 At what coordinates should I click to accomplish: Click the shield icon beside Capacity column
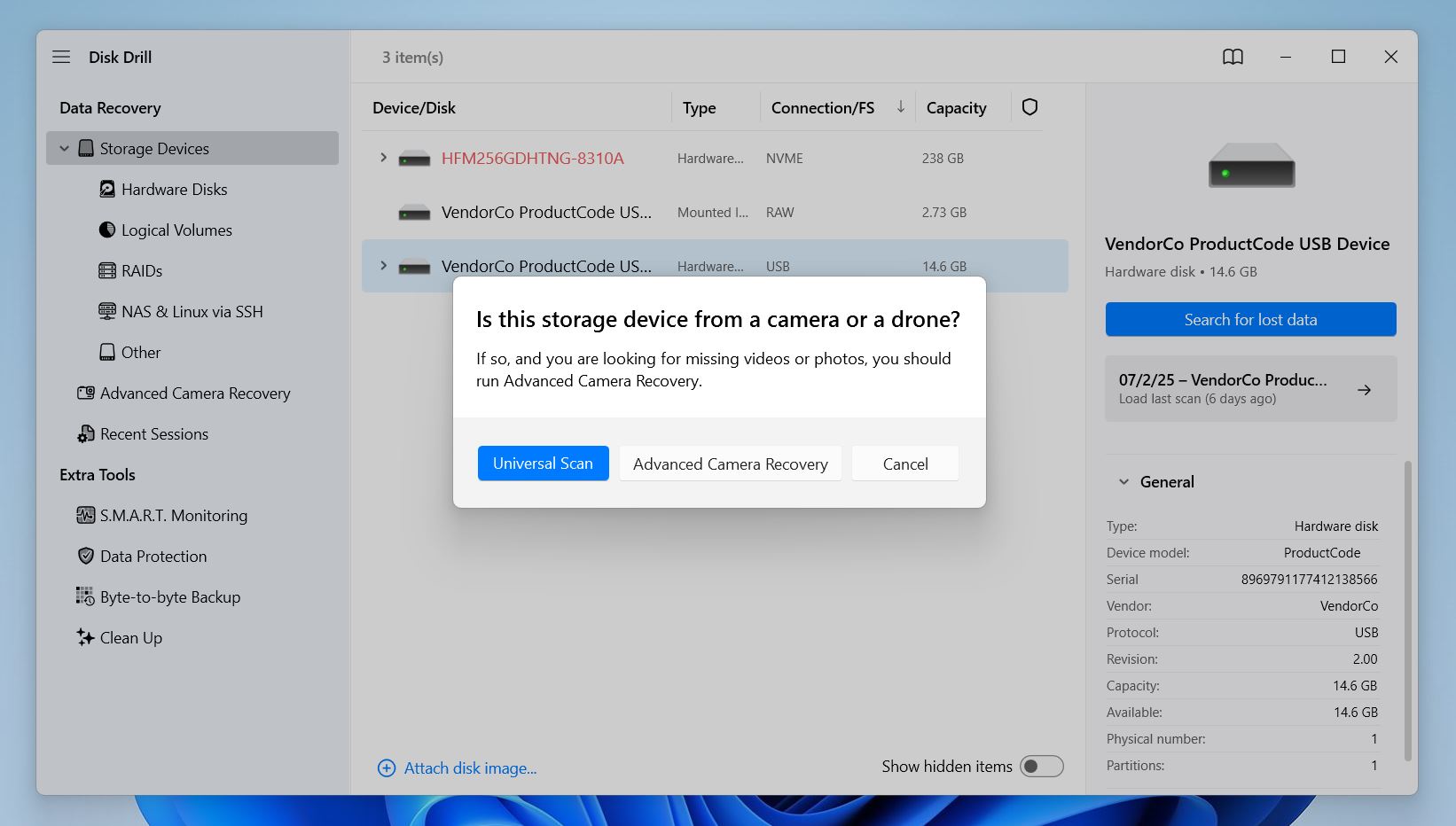pyautogui.click(x=1029, y=106)
